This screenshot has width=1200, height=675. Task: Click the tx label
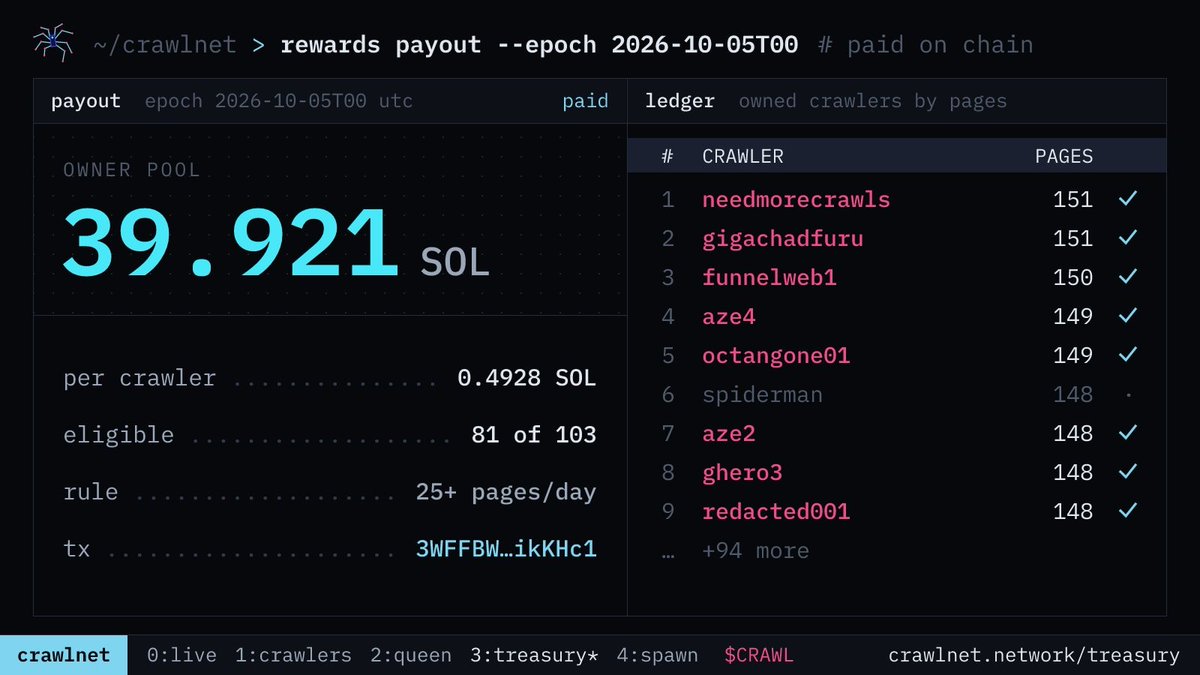pos(77,549)
